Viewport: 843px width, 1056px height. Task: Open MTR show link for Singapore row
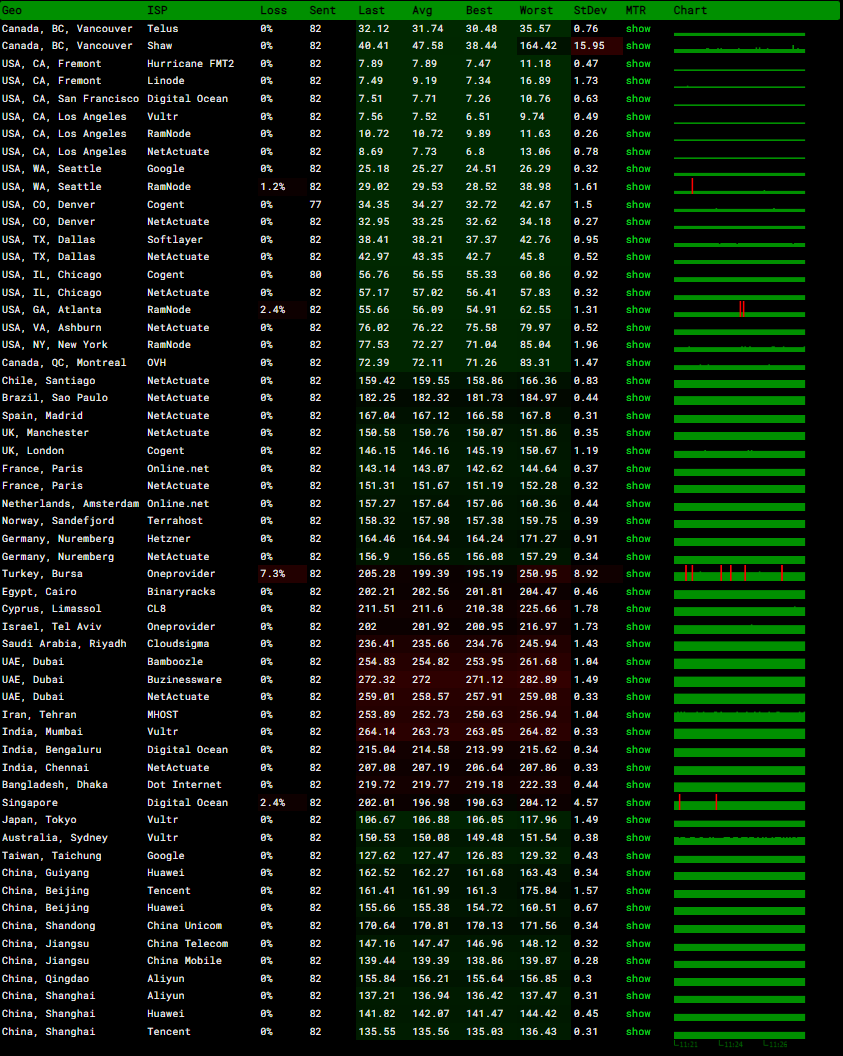(x=638, y=803)
